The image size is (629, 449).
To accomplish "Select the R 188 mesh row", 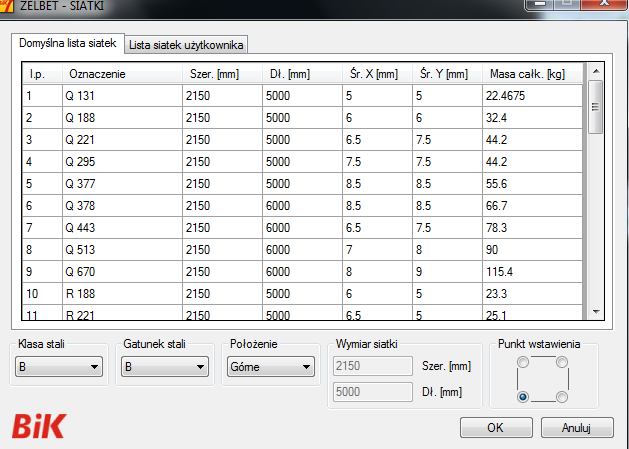I will pos(303,294).
